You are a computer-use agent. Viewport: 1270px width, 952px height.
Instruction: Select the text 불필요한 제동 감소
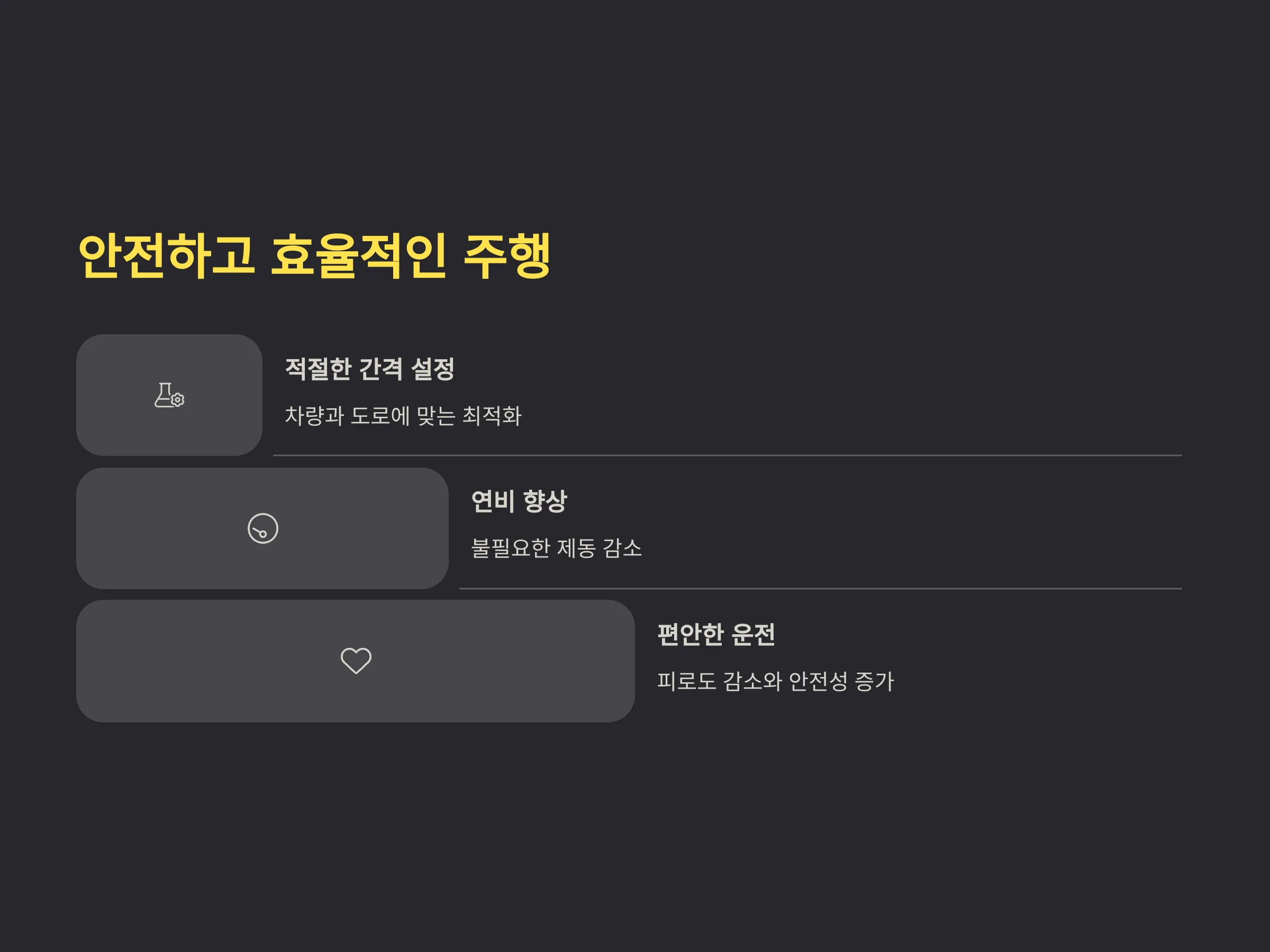pos(556,548)
